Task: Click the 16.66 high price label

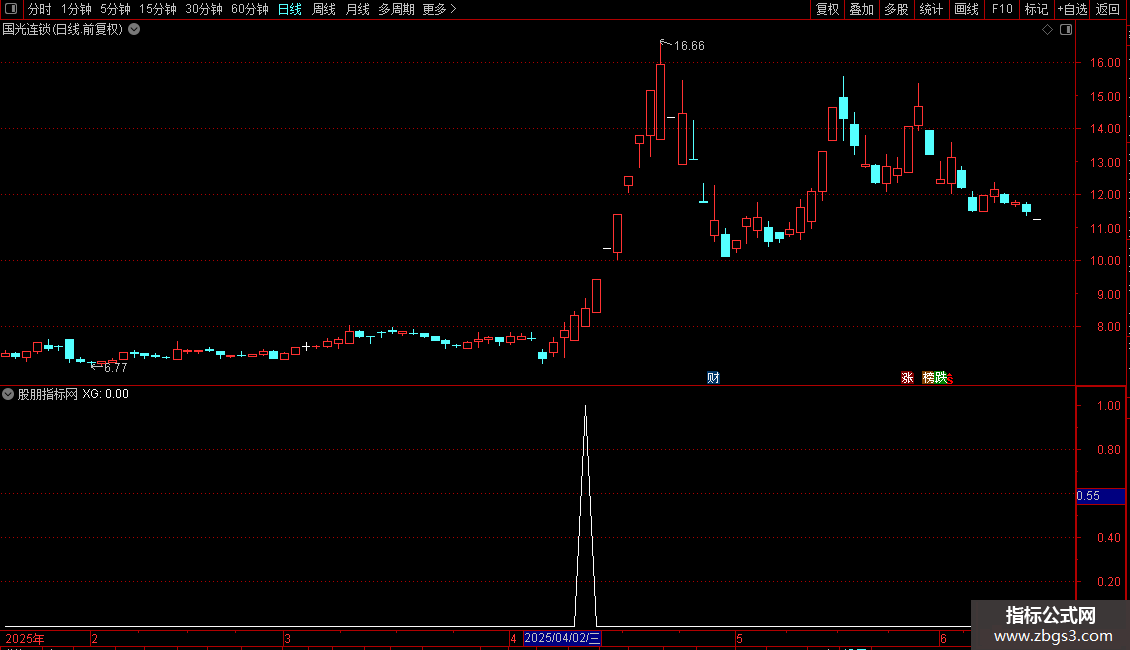Action: [689, 46]
